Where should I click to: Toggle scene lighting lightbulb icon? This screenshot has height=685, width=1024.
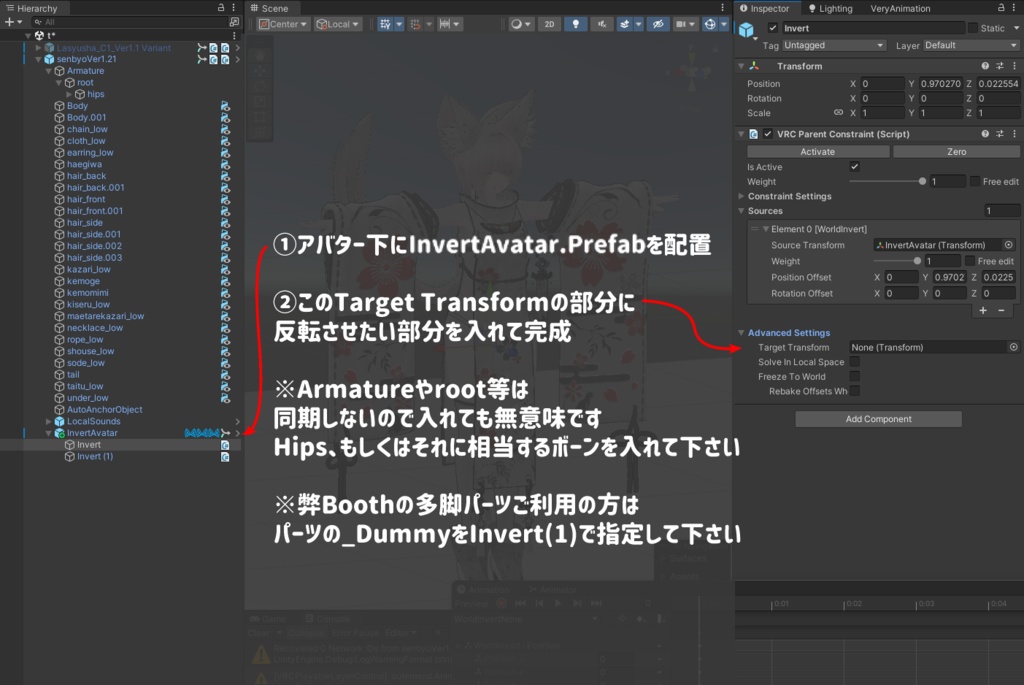pyautogui.click(x=575, y=25)
